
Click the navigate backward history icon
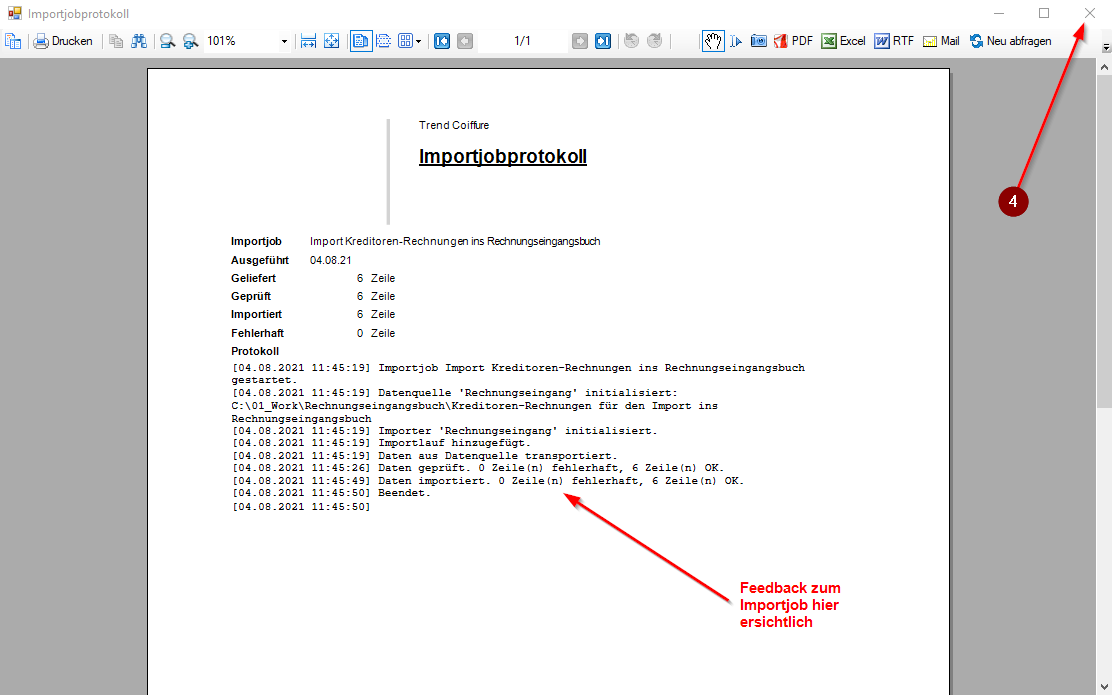(631, 41)
